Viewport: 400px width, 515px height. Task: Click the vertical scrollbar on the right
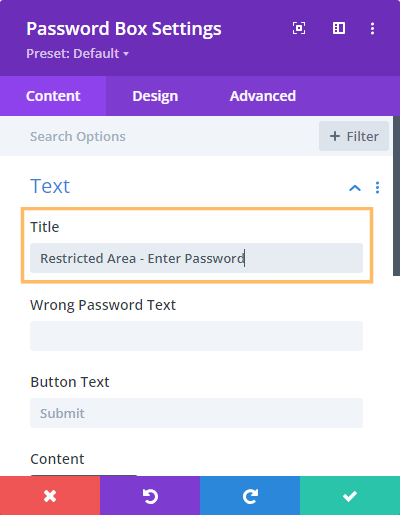(396, 196)
